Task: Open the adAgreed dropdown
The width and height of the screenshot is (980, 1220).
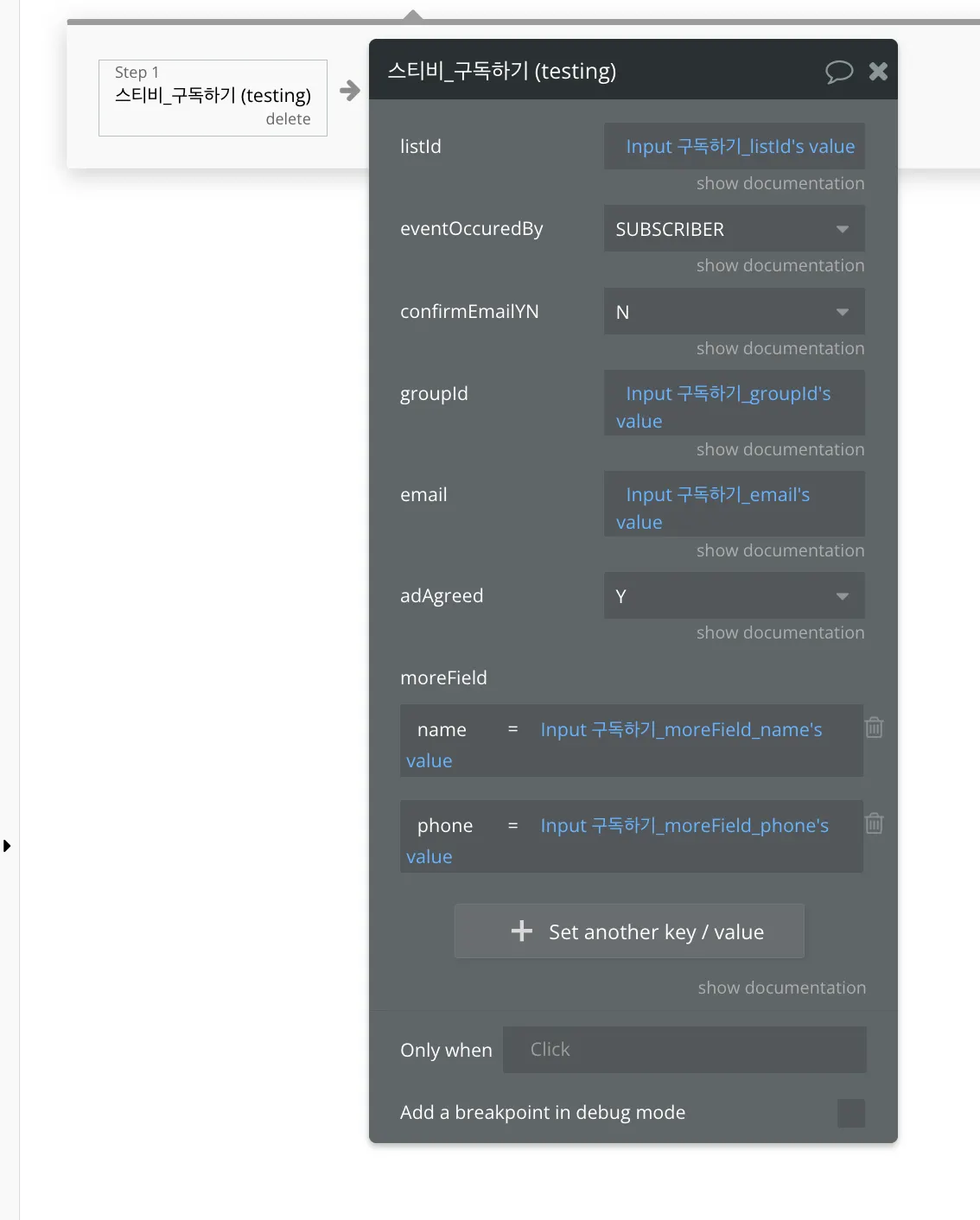Action: coord(734,596)
